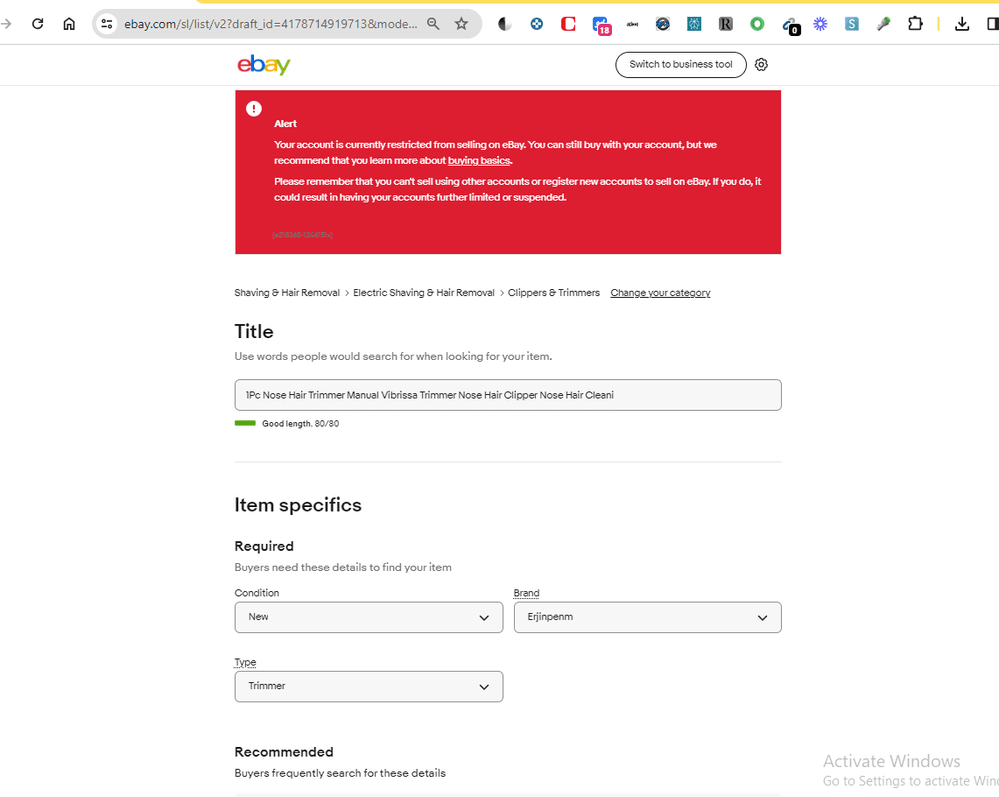
Task: Open the blue S extension
Action: coord(851,24)
